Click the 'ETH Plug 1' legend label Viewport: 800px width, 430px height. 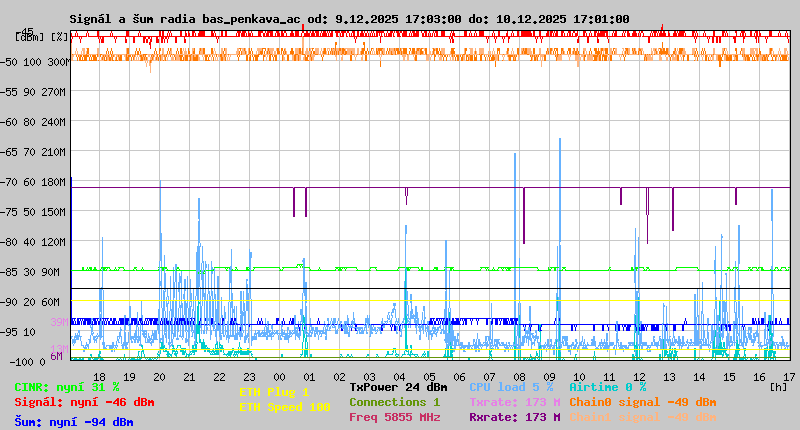274,392
